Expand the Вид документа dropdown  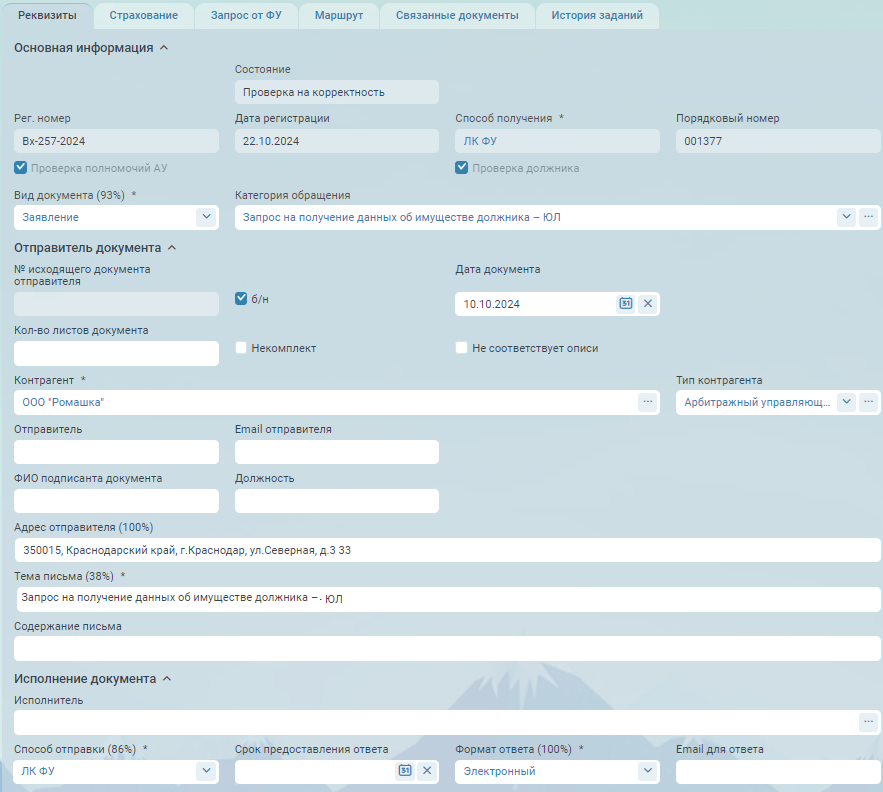click(206, 217)
